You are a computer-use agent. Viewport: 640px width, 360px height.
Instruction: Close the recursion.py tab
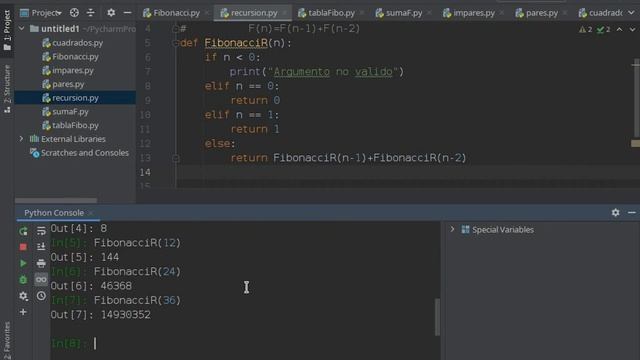tap(284, 13)
